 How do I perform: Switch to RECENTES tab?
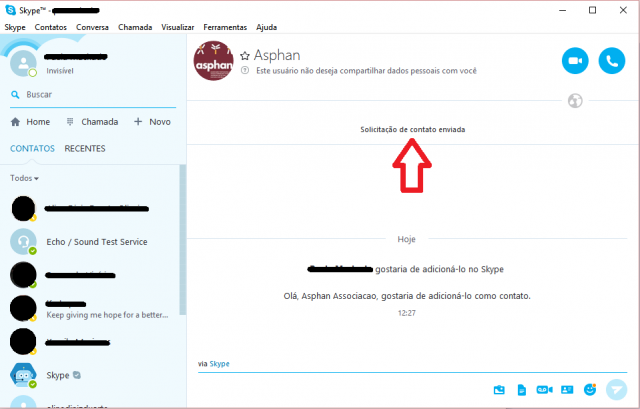(x=85, y=149)
